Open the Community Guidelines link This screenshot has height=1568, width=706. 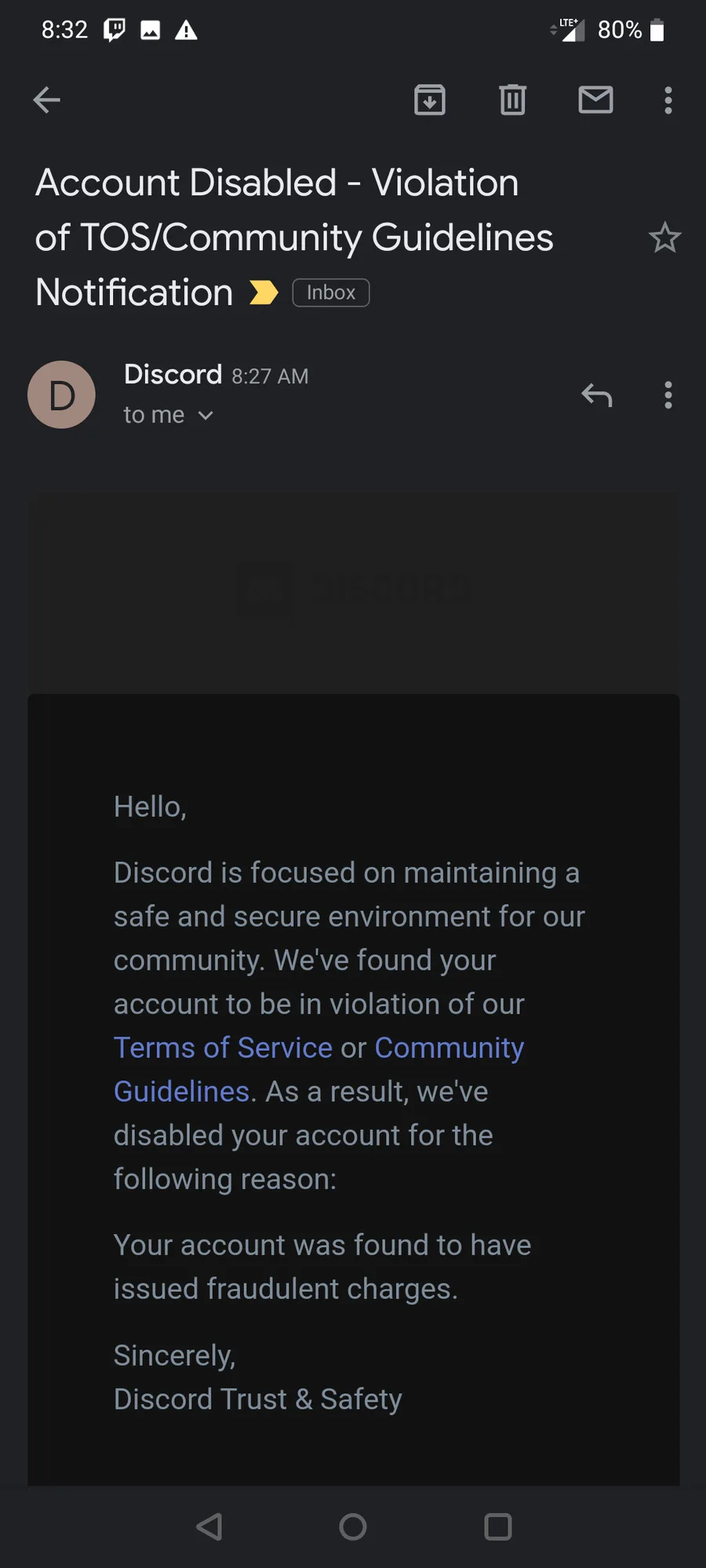point(449,1047)
